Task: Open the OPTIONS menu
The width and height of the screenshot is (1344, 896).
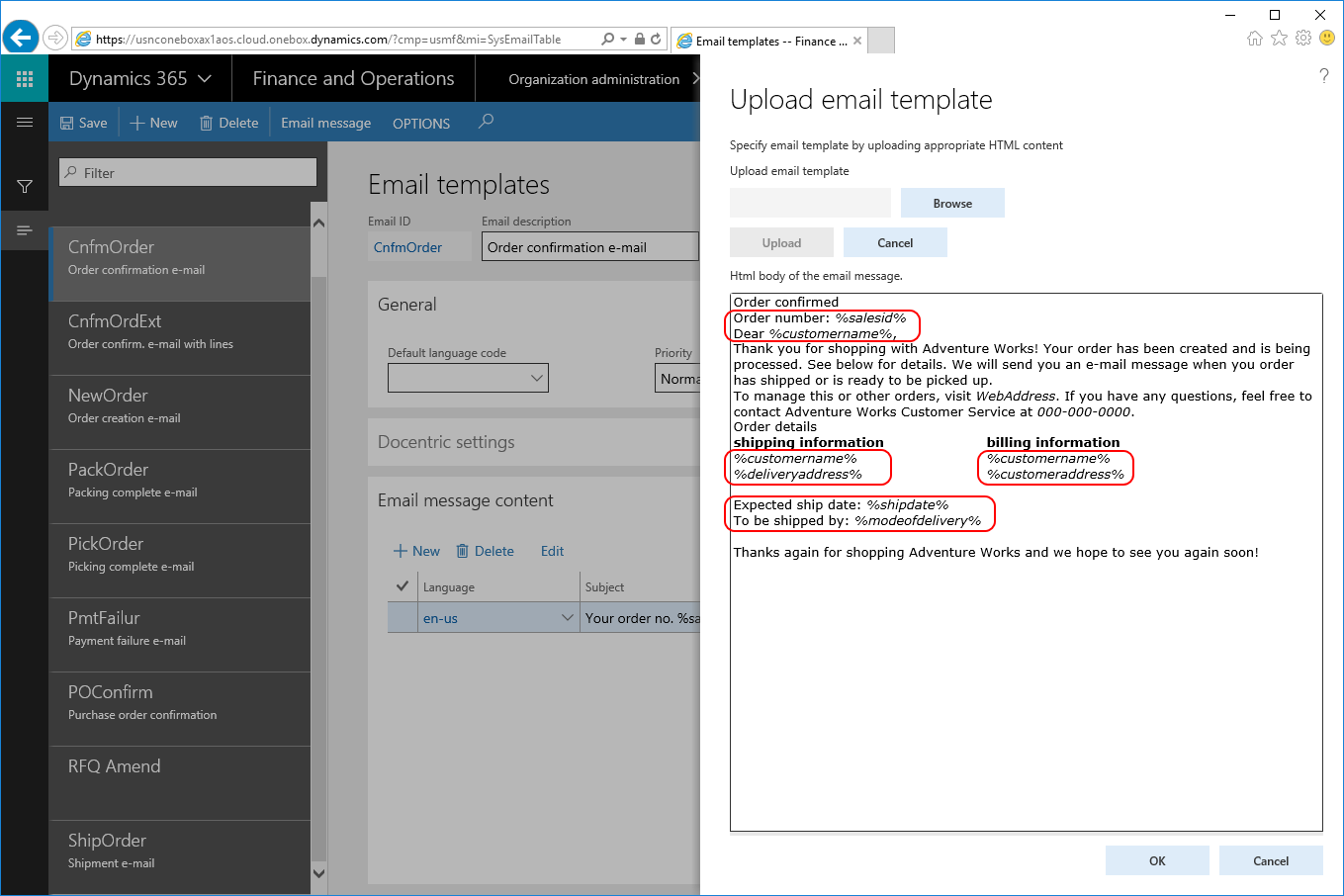Action: [421, 123]
